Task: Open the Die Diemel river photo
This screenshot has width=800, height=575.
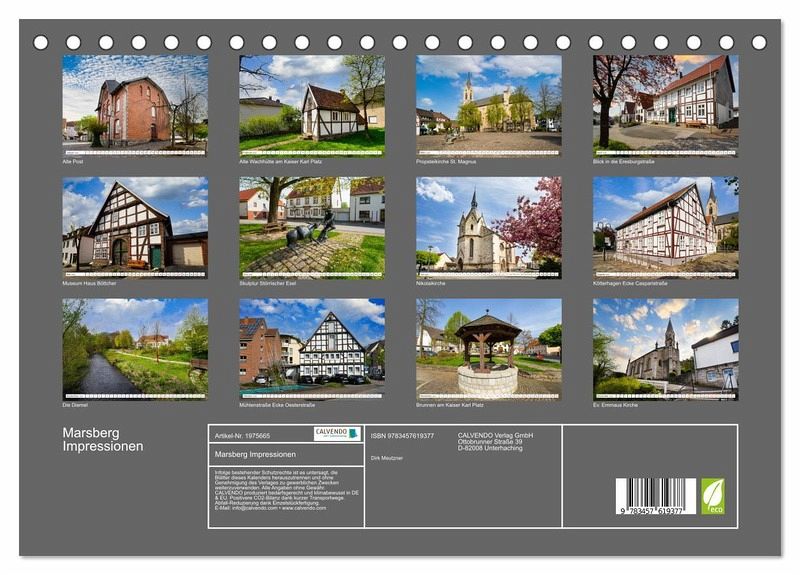Action: point(135,346)
